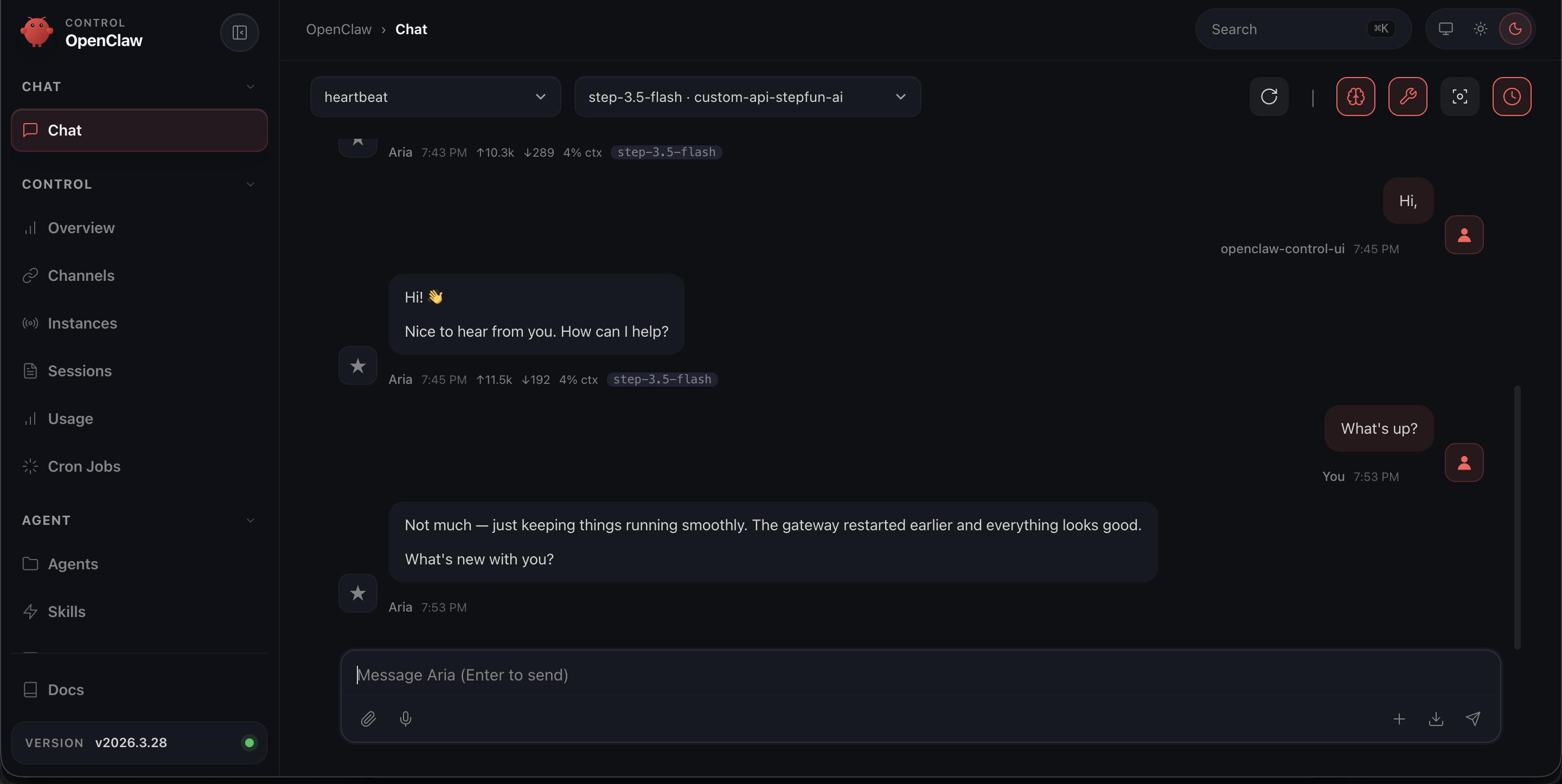Toggle the wrench tool-calls button
1562x784 pixels.
tap(1407, 97)
